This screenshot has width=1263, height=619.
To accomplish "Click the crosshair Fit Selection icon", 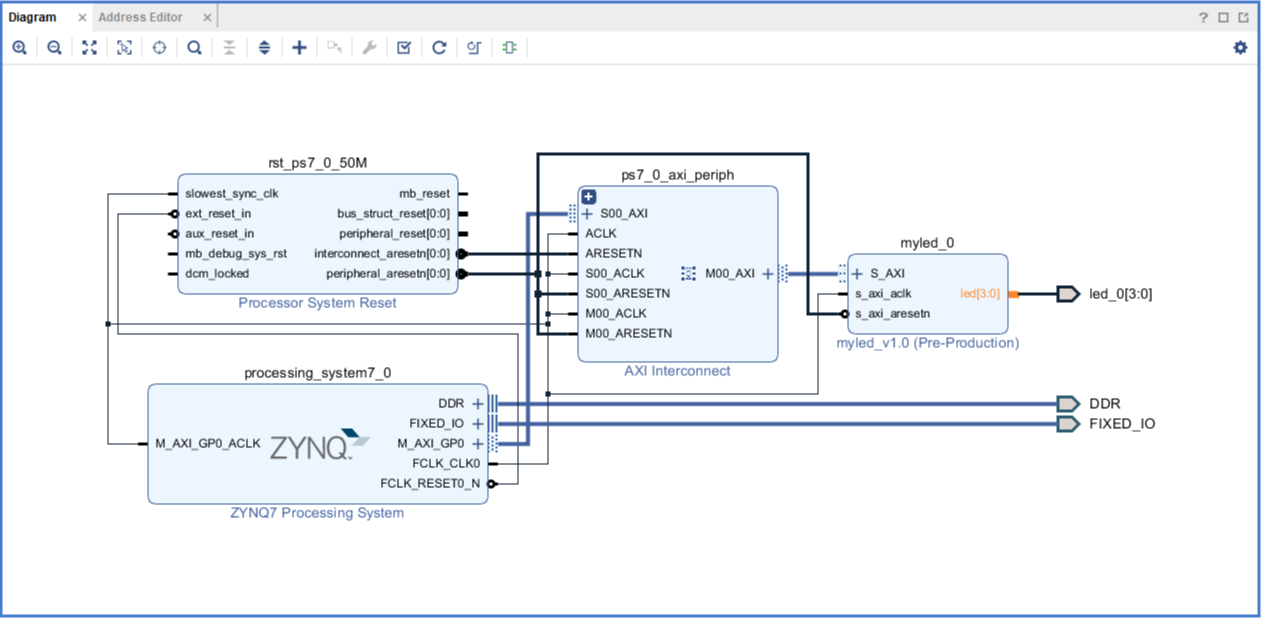I will click(x=159, y=47).
